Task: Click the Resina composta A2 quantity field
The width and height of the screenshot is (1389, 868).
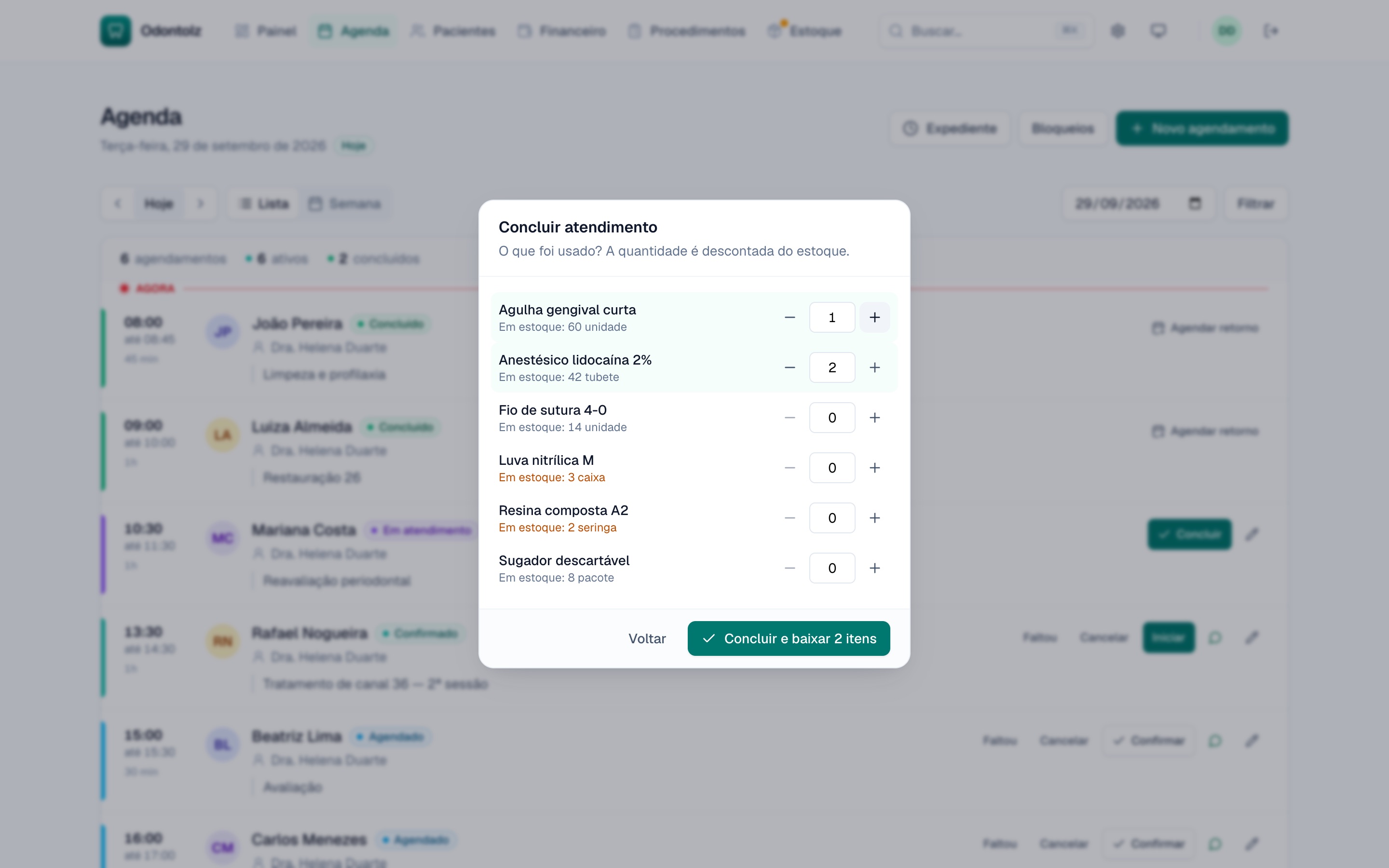Action: pyautogui.click(x=831, y=518)
